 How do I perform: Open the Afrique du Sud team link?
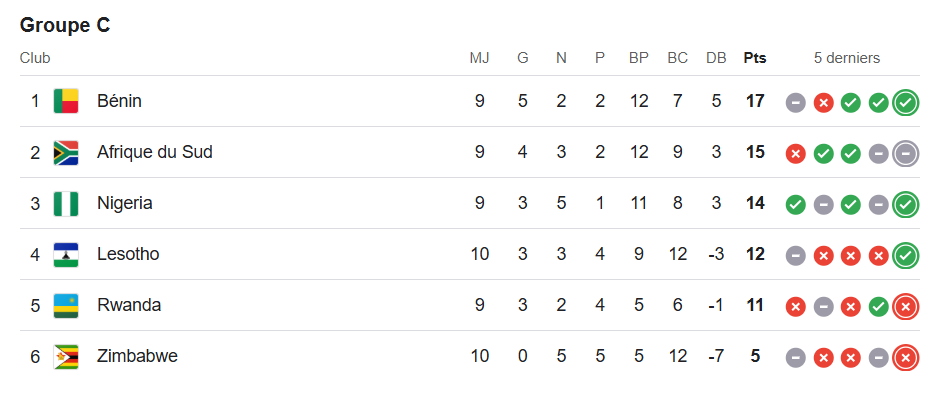click(x=154, y=152)
